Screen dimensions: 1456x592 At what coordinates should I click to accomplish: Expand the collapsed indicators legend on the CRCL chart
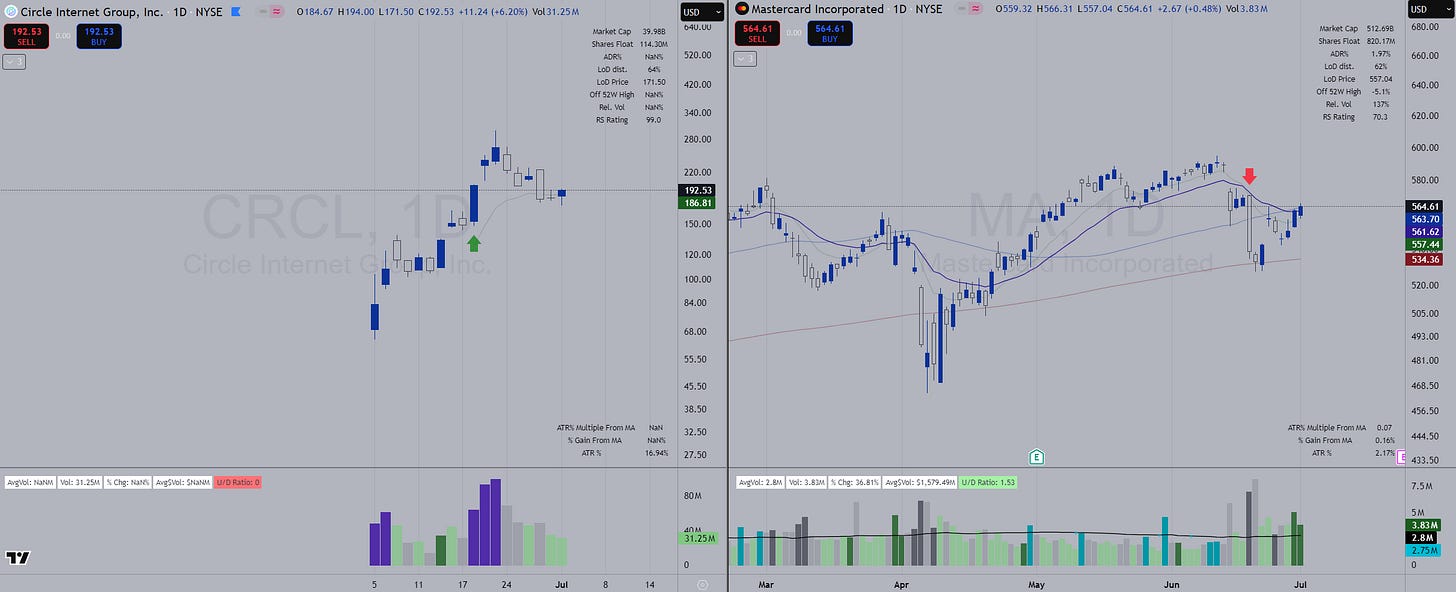pyautogui.click(x=14, y=61)
